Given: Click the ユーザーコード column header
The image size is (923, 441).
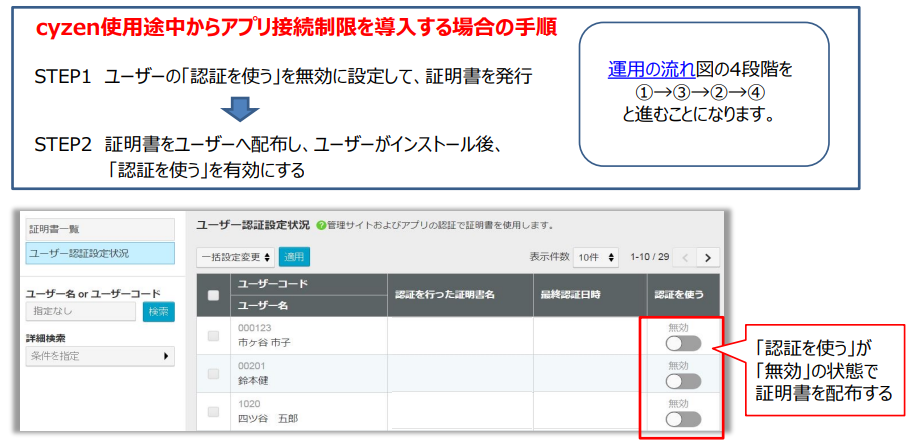Looking at the screenshot, I should click(309, 284).
